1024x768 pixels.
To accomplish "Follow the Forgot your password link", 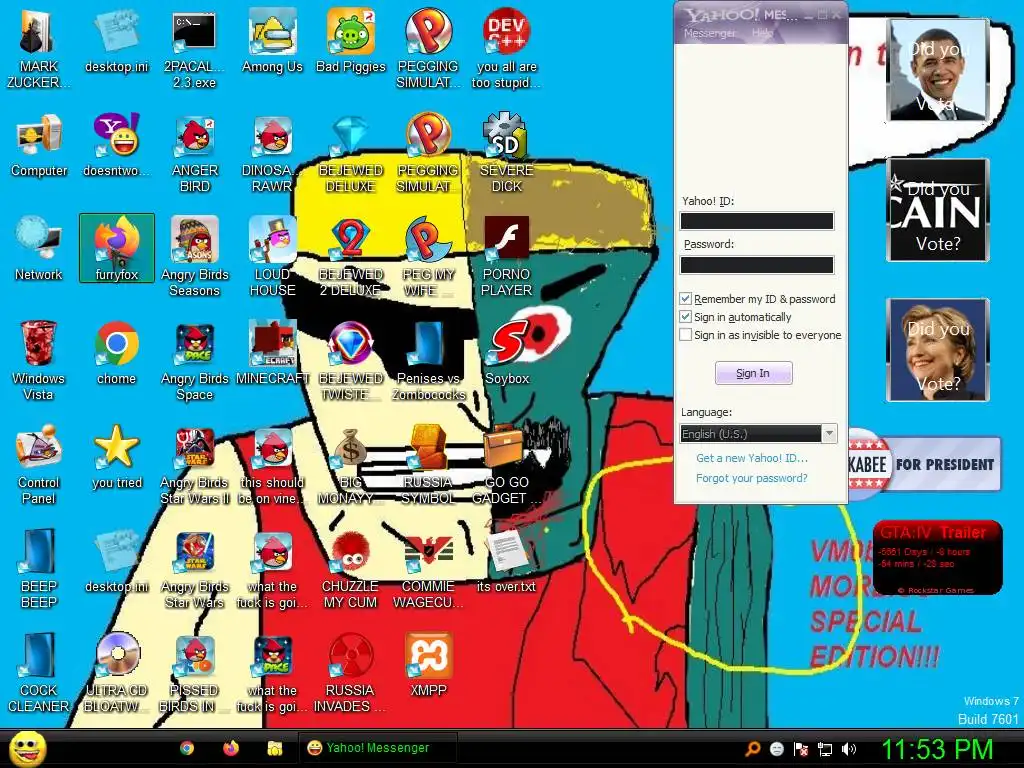I will click(x=752, y=478).
